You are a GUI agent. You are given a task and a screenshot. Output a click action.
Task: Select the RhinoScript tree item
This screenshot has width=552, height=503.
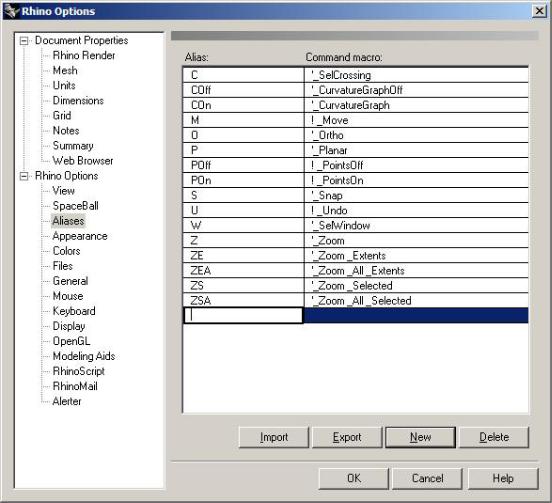tap(79, 371)
